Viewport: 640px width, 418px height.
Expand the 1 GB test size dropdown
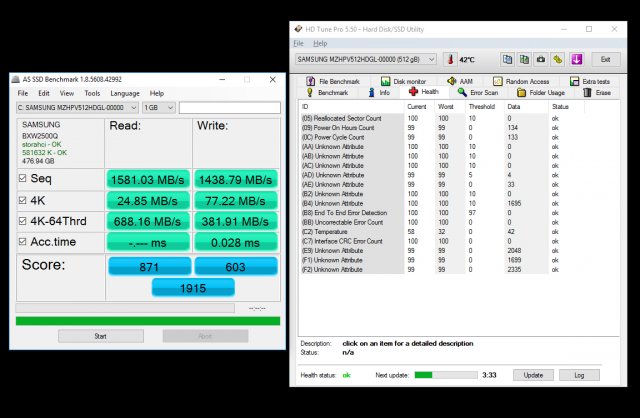[170, 108]
